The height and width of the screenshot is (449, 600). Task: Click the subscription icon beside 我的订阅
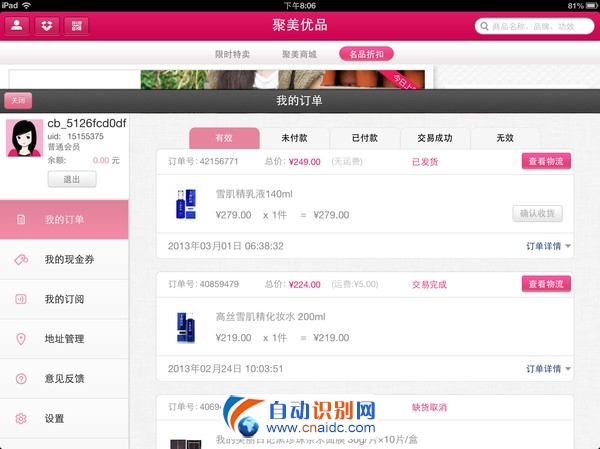(x=21, y=299)
